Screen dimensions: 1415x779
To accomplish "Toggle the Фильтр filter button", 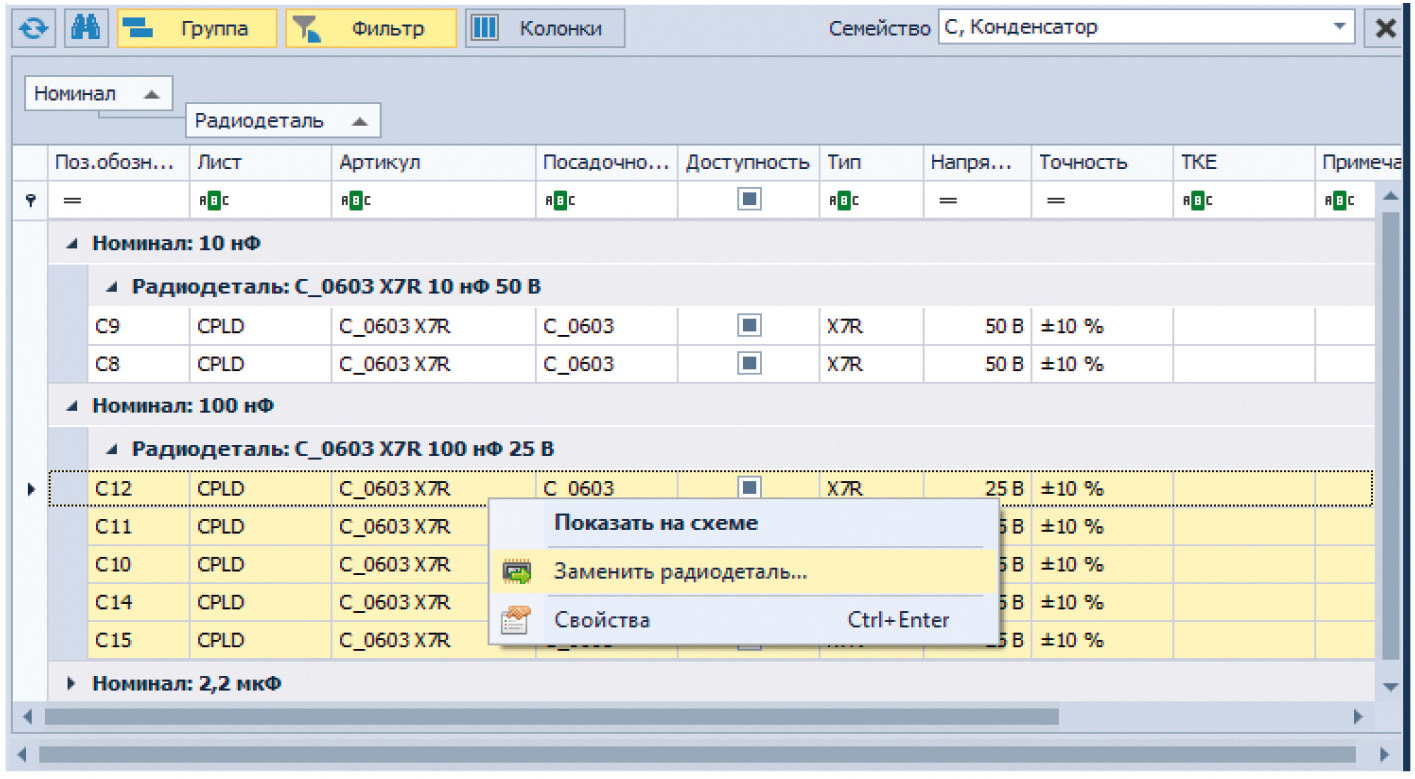I will [x=371, y=28].
